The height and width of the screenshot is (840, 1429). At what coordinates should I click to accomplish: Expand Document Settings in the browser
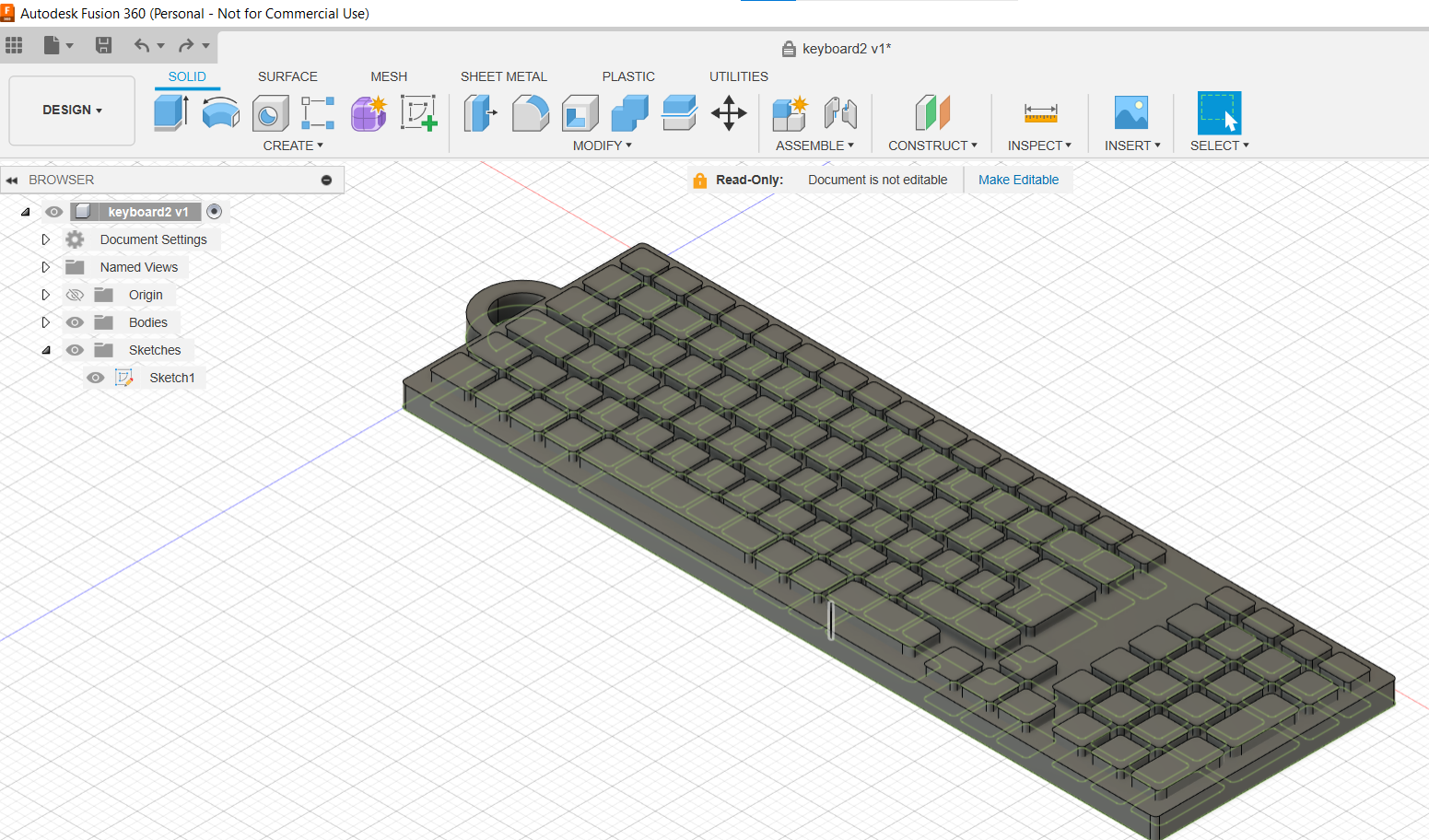coord(45,239)
